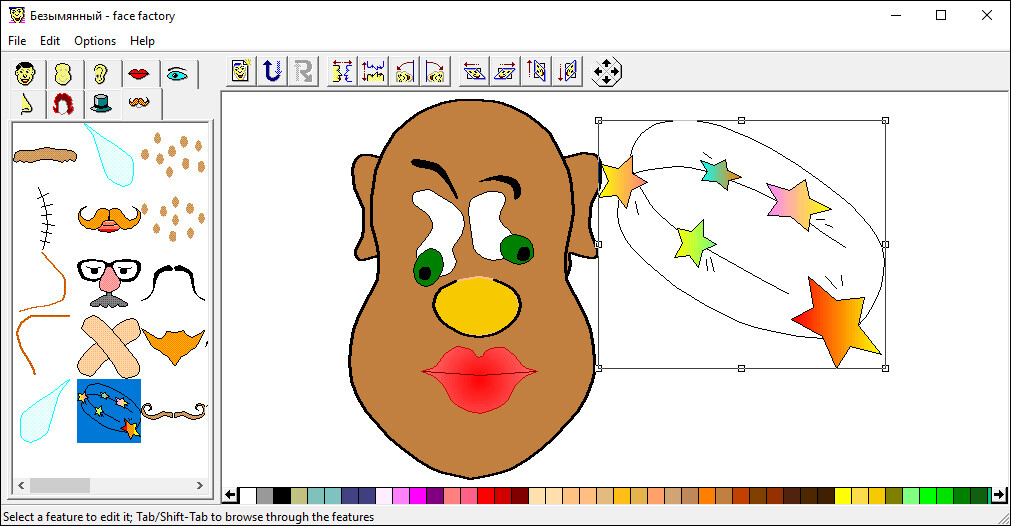The width and height of the screenshot is (1011, 526).
Task: Click the down-arrow skew icon
Action: [567, 71]
